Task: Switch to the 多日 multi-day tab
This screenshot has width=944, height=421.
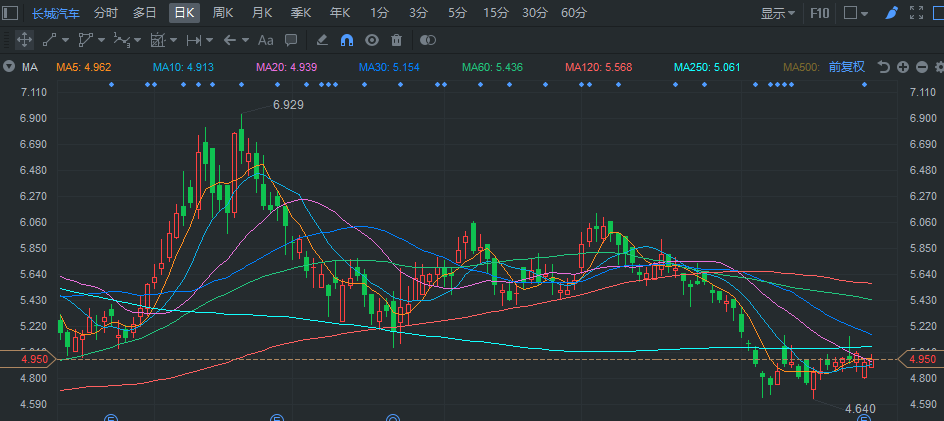Action: point(145,13)
